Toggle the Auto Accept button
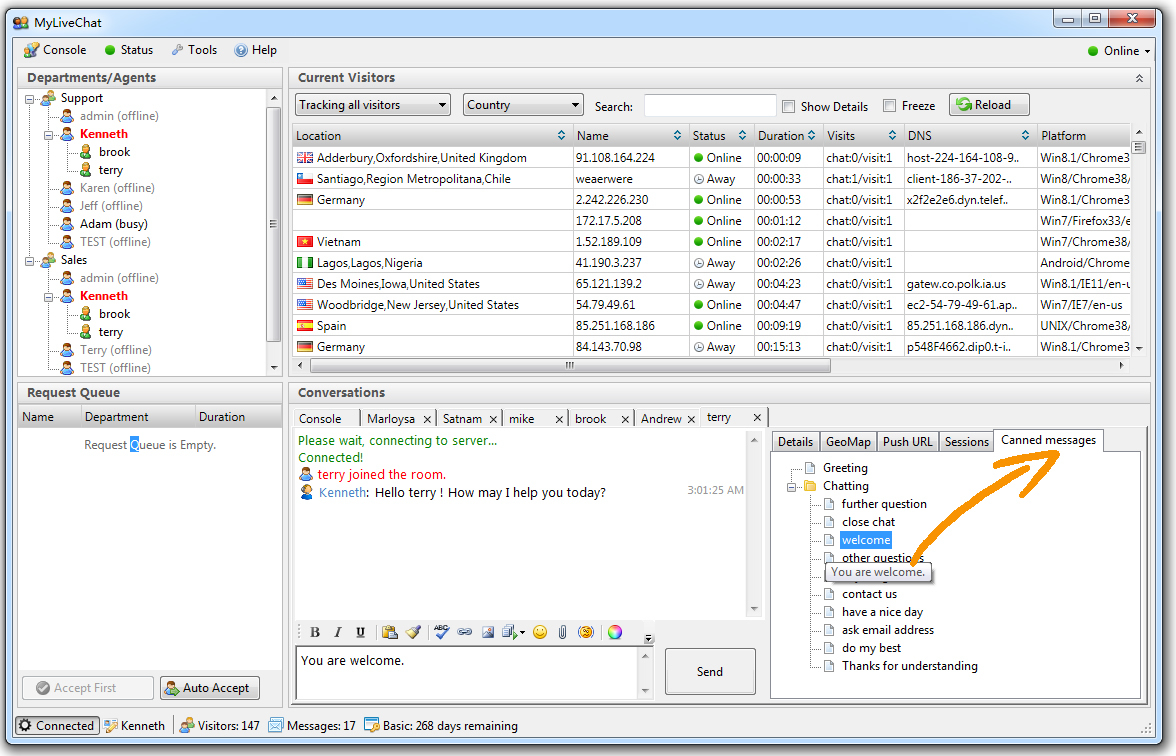The image size is (1176, 756). 209,688
